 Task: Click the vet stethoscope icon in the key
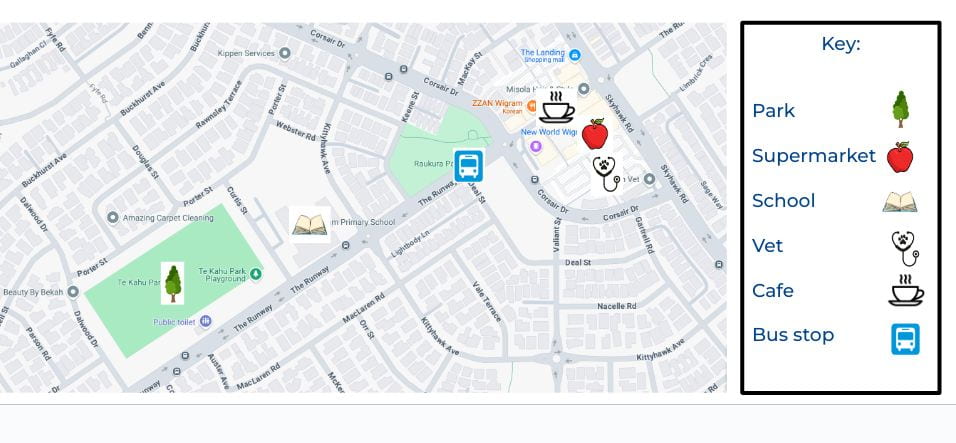(905, 248)
